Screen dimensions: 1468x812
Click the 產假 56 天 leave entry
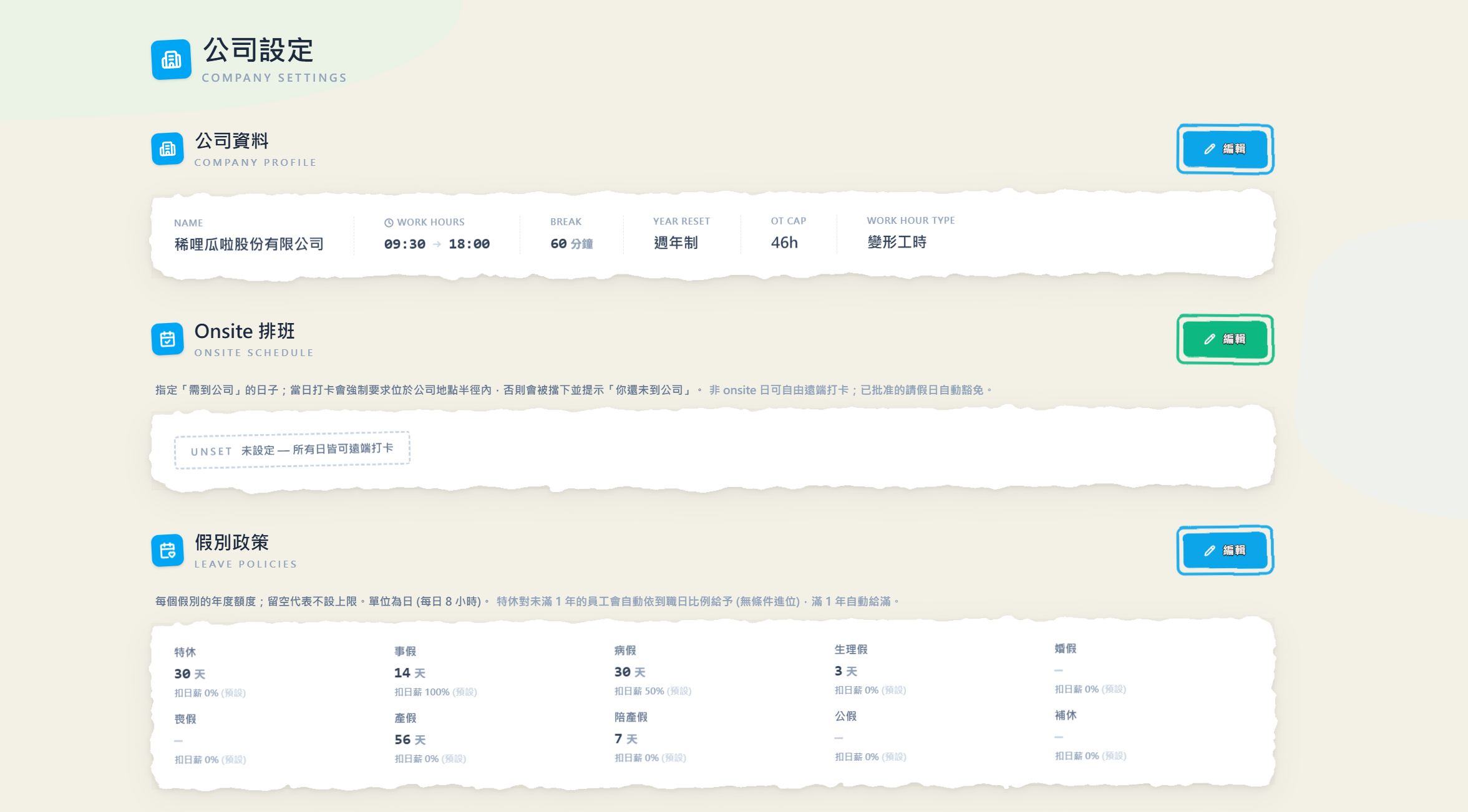point(430,738)
